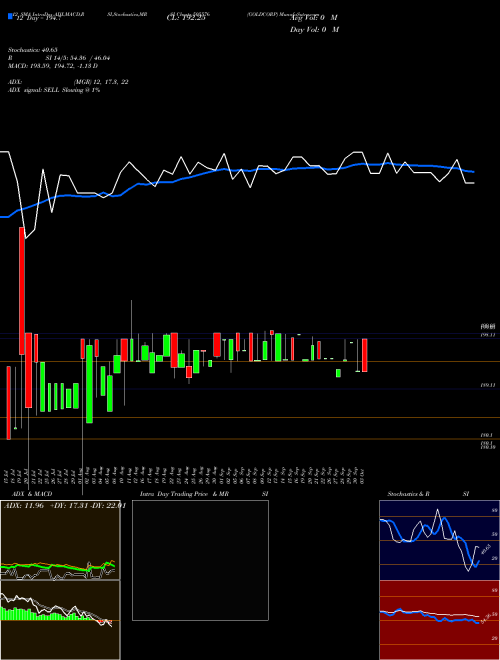Image resolution: width=500 pixels, height=660 pixels.
Task: Click the 'ADX signal: SELL Slowing @ 1%' text
Action: [54, 90]
